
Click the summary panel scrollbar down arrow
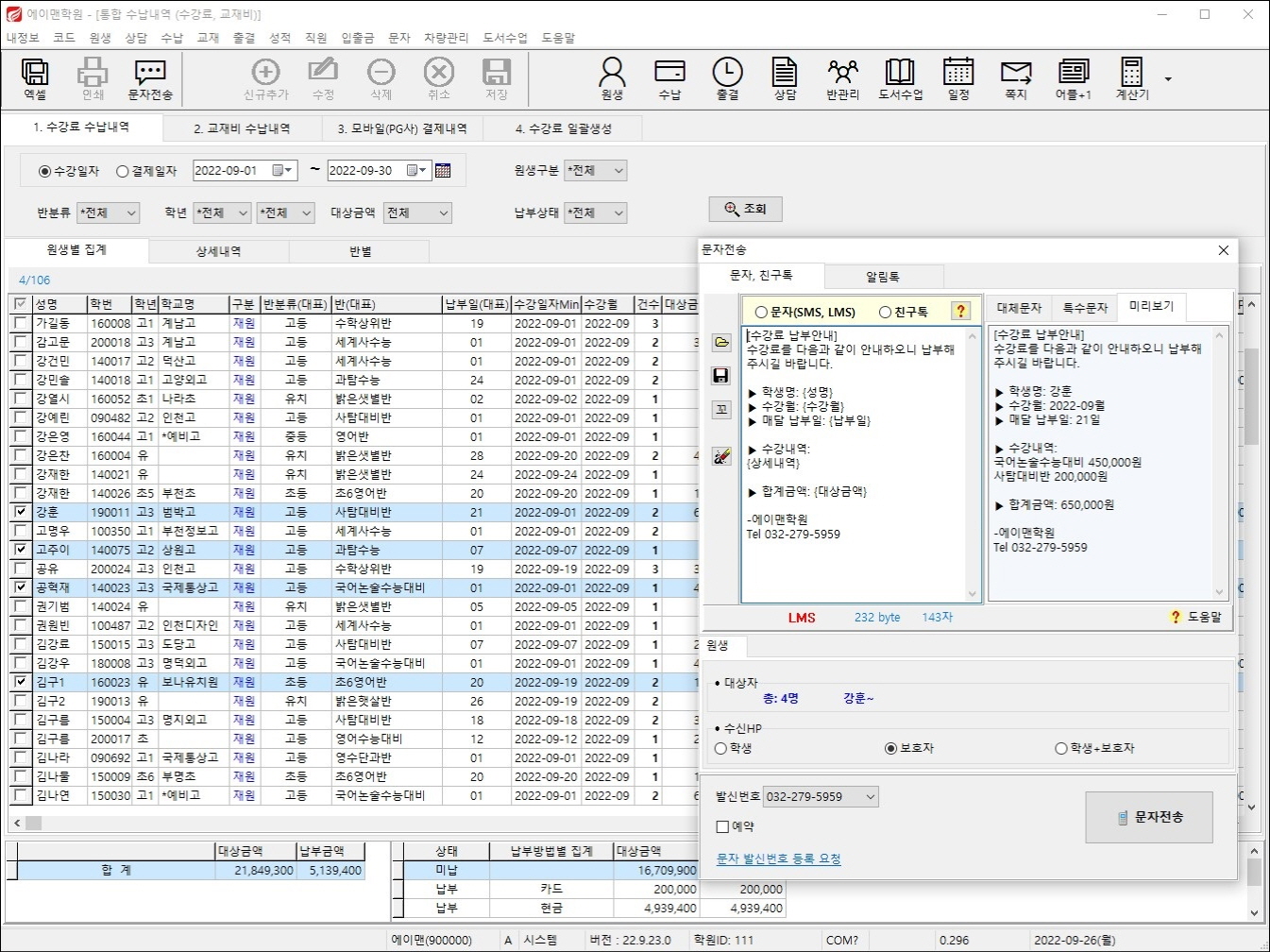pos(1254,912)
